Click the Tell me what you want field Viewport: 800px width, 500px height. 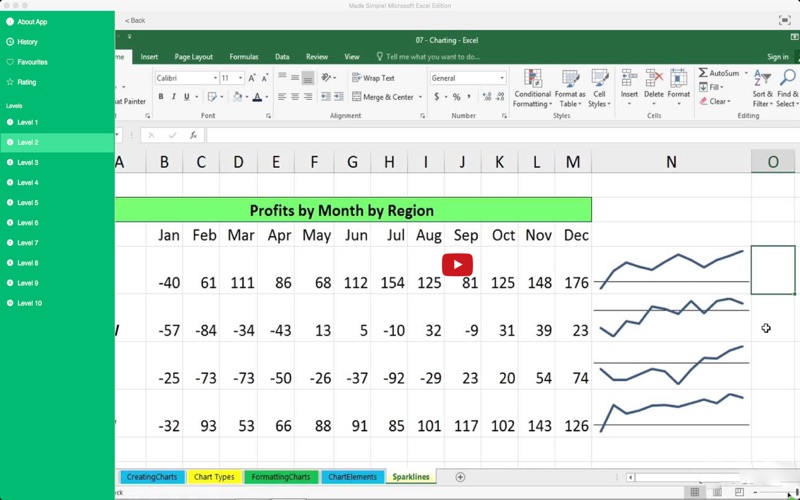coord(428,57)
